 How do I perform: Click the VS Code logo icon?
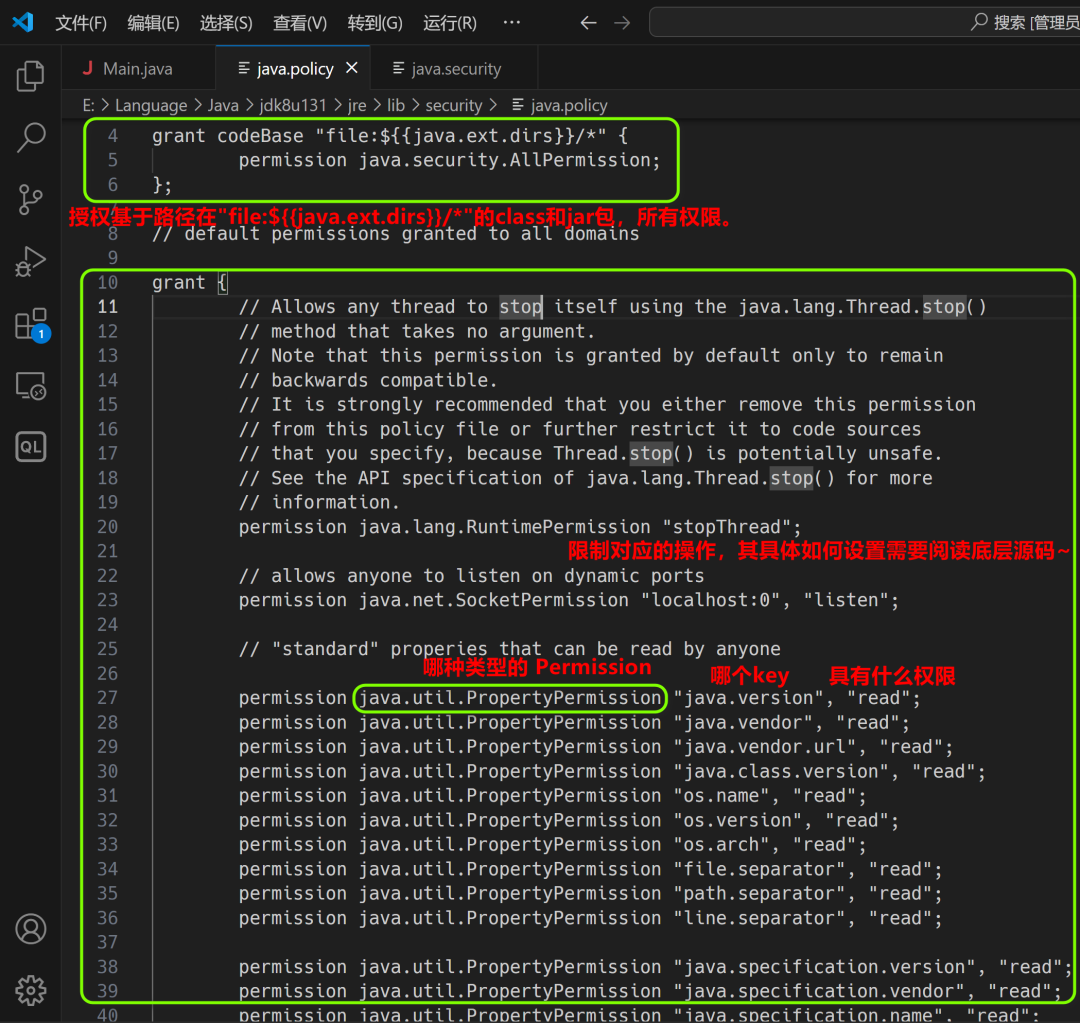point(23,22)
